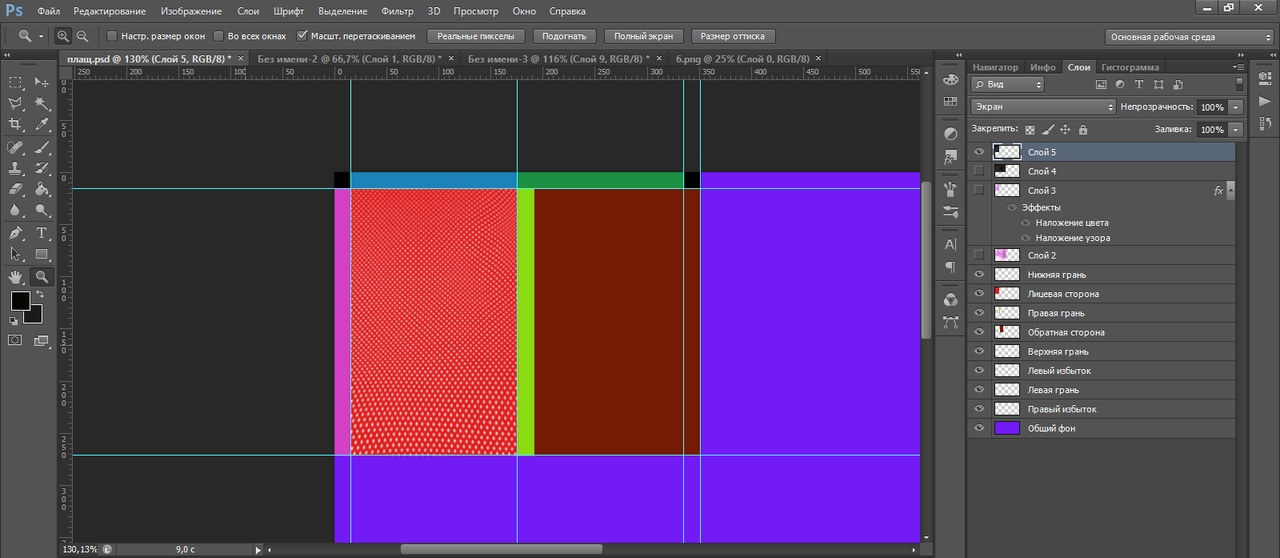Select the History Brush tool
The height and width of the screenshot is (558, 1280).
(42, 168)
